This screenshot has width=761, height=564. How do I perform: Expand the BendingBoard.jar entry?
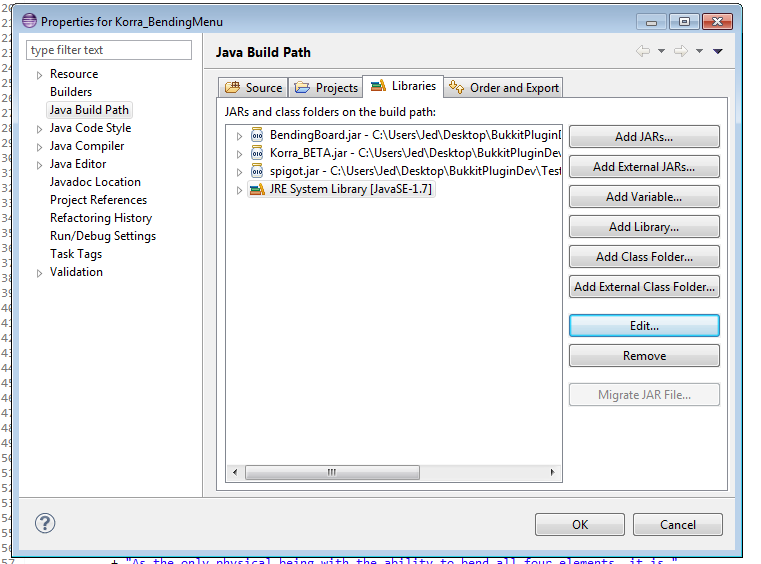[x=239, y=136]
